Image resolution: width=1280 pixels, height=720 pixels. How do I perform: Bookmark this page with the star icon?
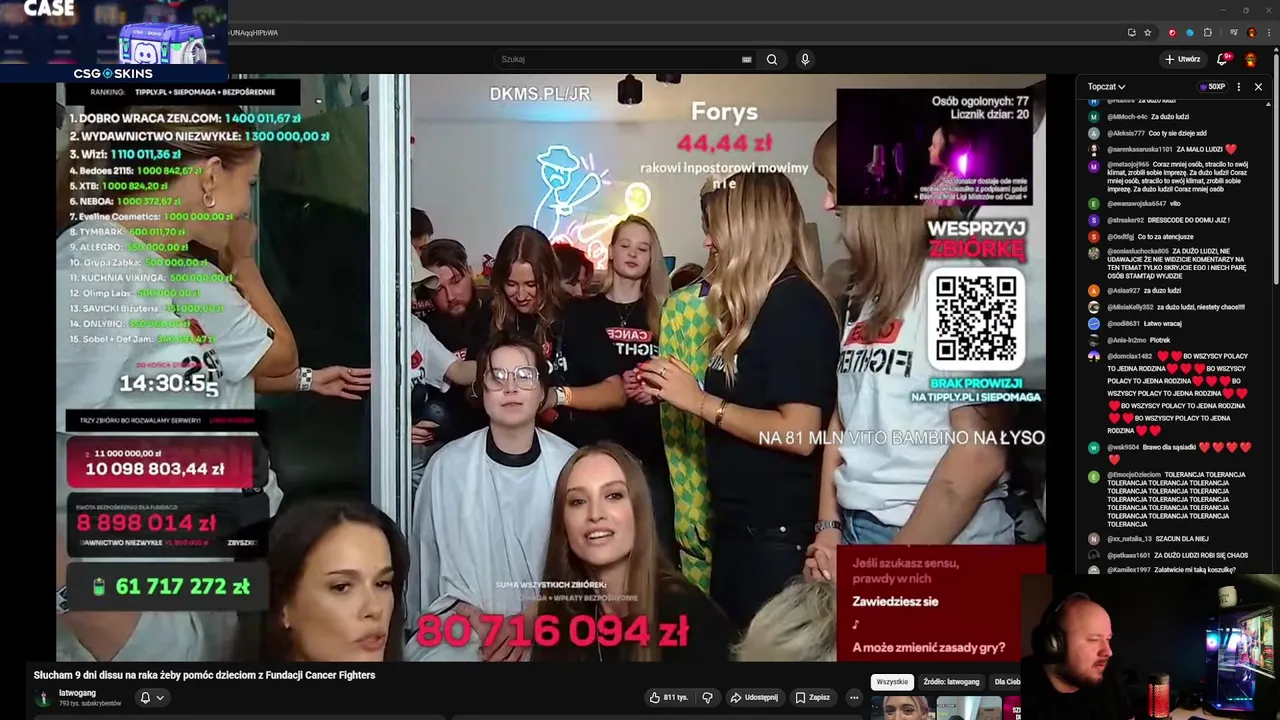click(x=1148, y=32)
